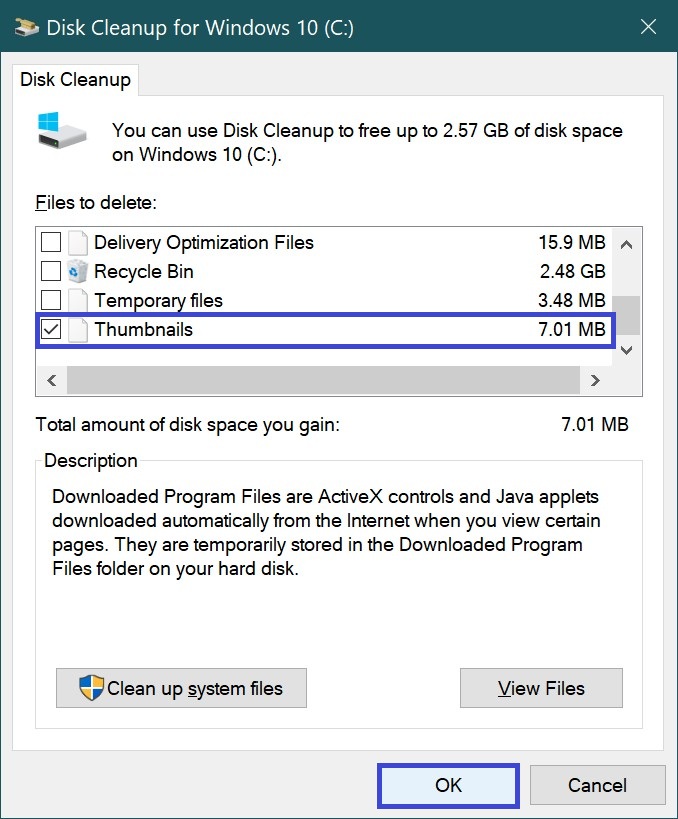Check the Recycle Bin checkbox

coord(51,271)
